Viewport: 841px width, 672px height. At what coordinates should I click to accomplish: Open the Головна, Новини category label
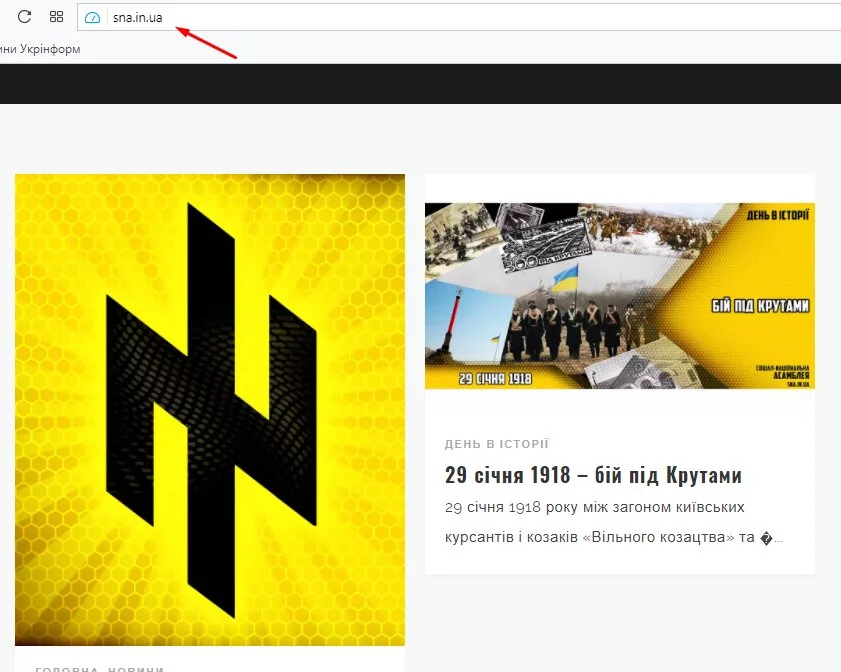(100, 669)
